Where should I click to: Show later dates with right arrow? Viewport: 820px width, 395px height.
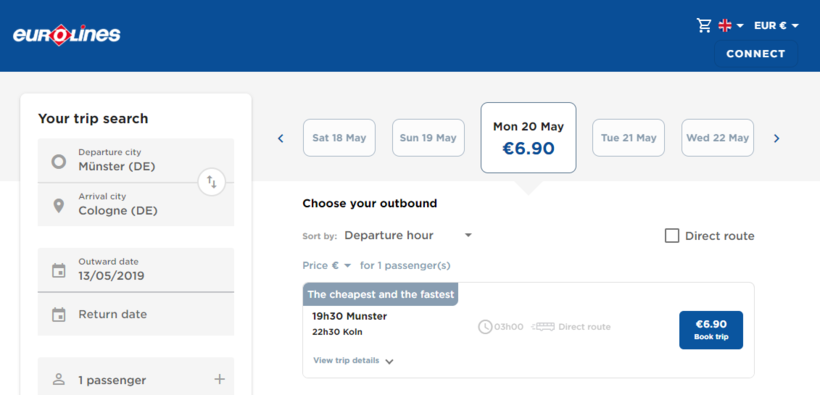pyautogui.click(x=777, y=138)
